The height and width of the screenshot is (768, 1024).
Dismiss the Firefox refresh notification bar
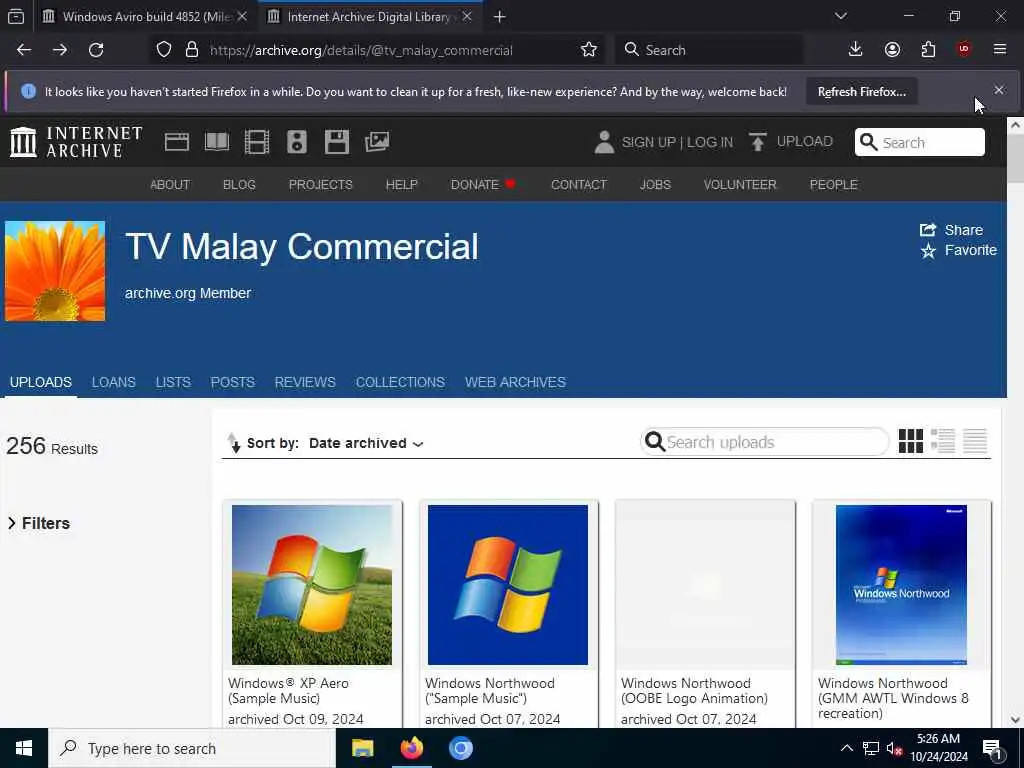pyautogui.click(x=999, y=90)
